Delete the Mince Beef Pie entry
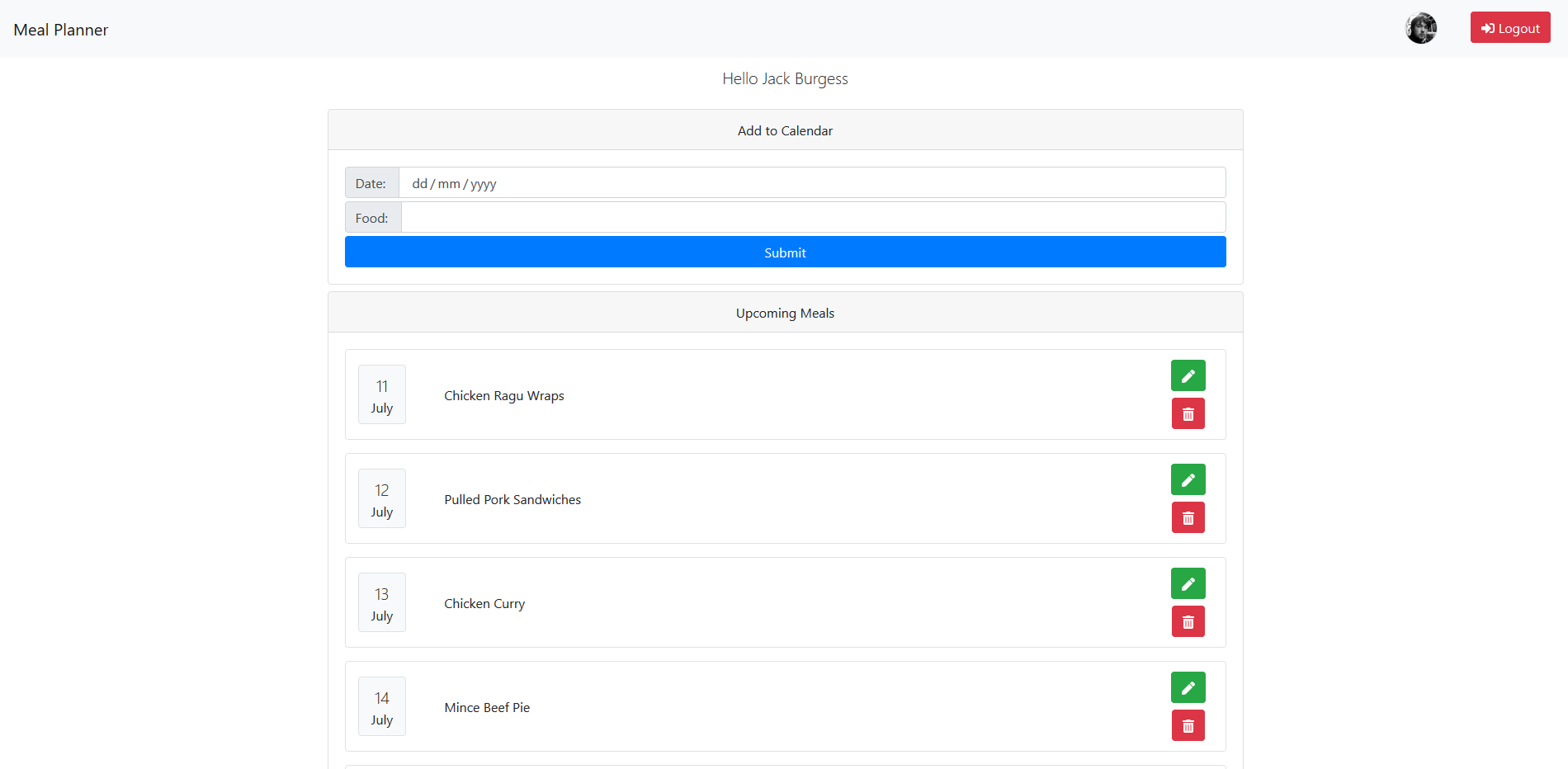Image resolution: width=1568 pixels, height=769 pixels. coord(1188,725)
